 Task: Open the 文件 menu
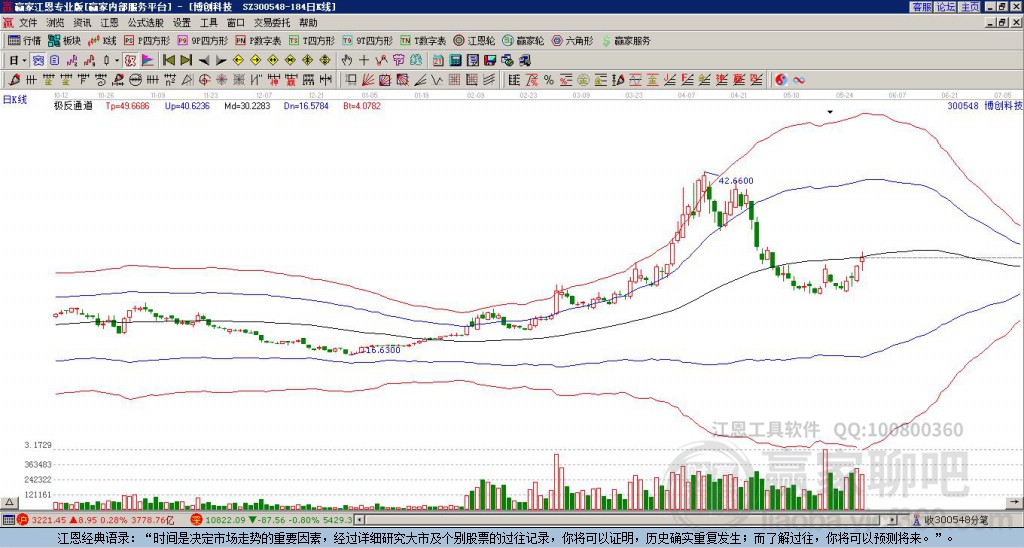28,23
